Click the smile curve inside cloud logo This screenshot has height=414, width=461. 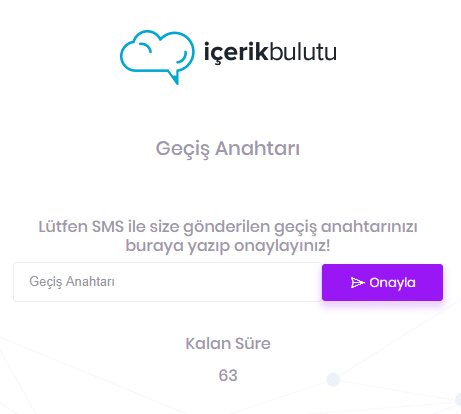click(182, 57)
